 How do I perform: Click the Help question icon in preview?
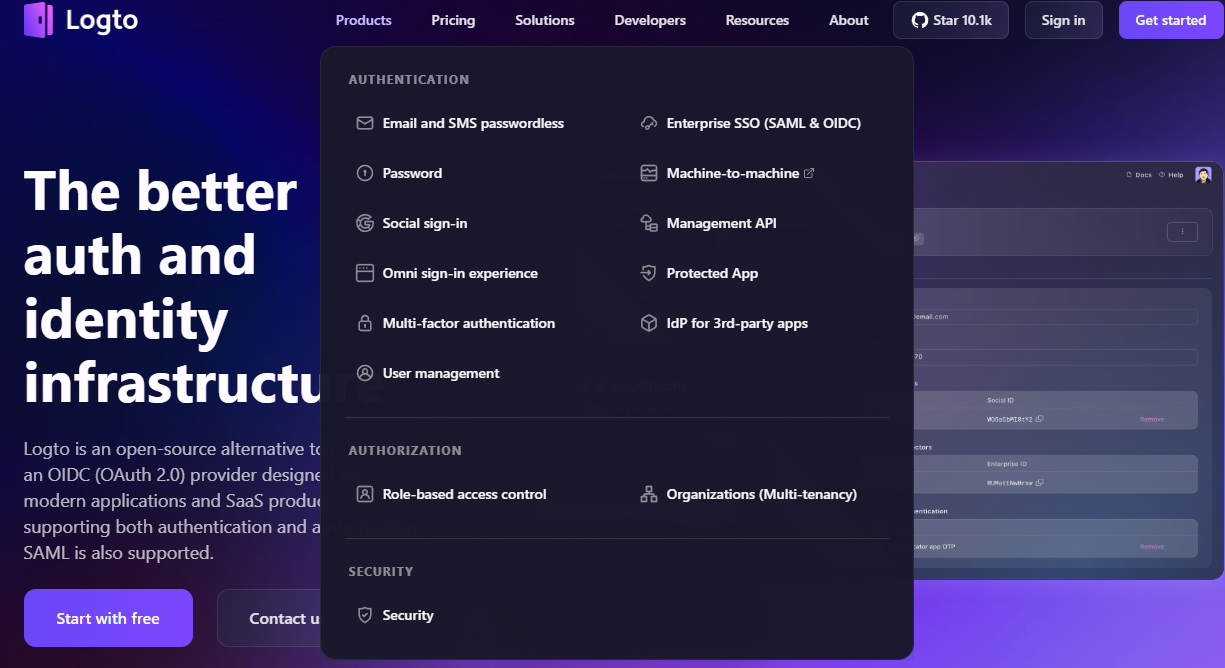pos(1162,175)
